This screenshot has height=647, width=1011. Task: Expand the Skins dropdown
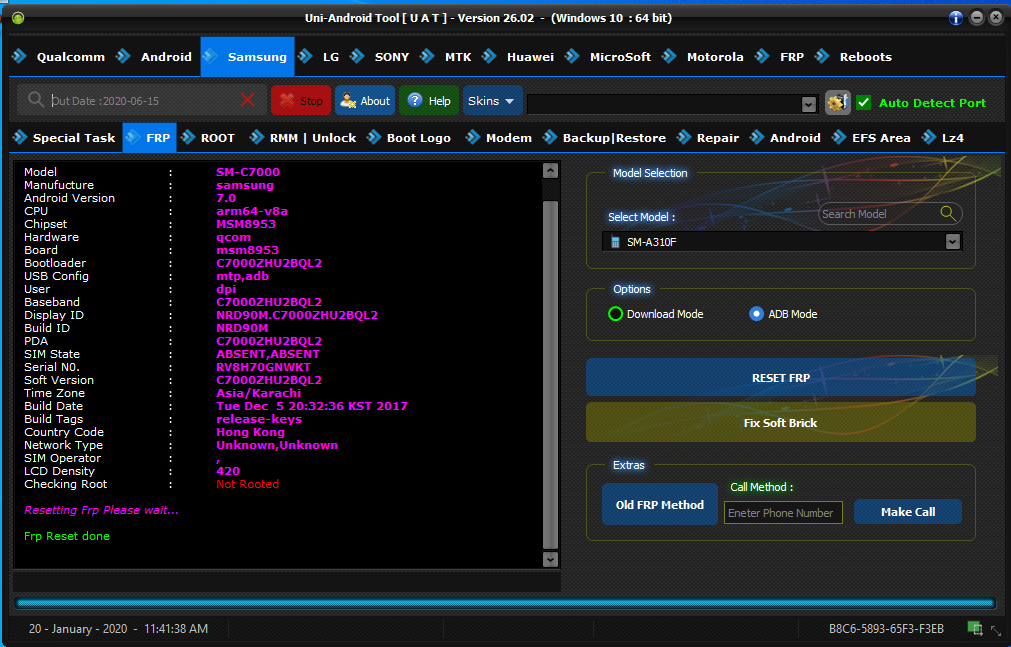click(492, 101)
